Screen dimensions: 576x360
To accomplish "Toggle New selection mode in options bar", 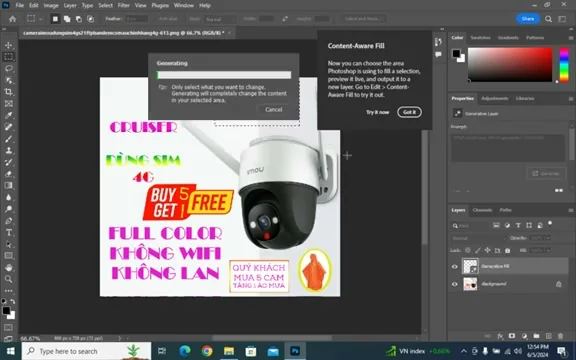I will coord(55,19).
